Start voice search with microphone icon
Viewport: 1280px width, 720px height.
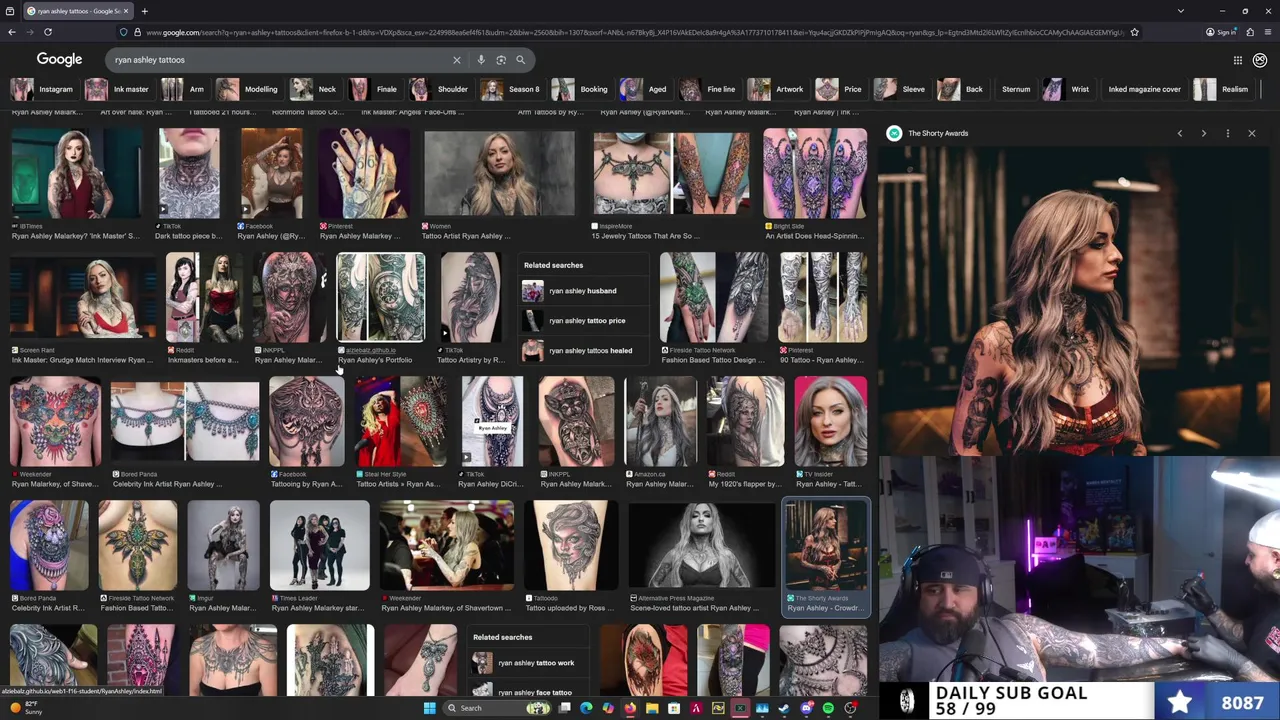[x=481, y=60]
